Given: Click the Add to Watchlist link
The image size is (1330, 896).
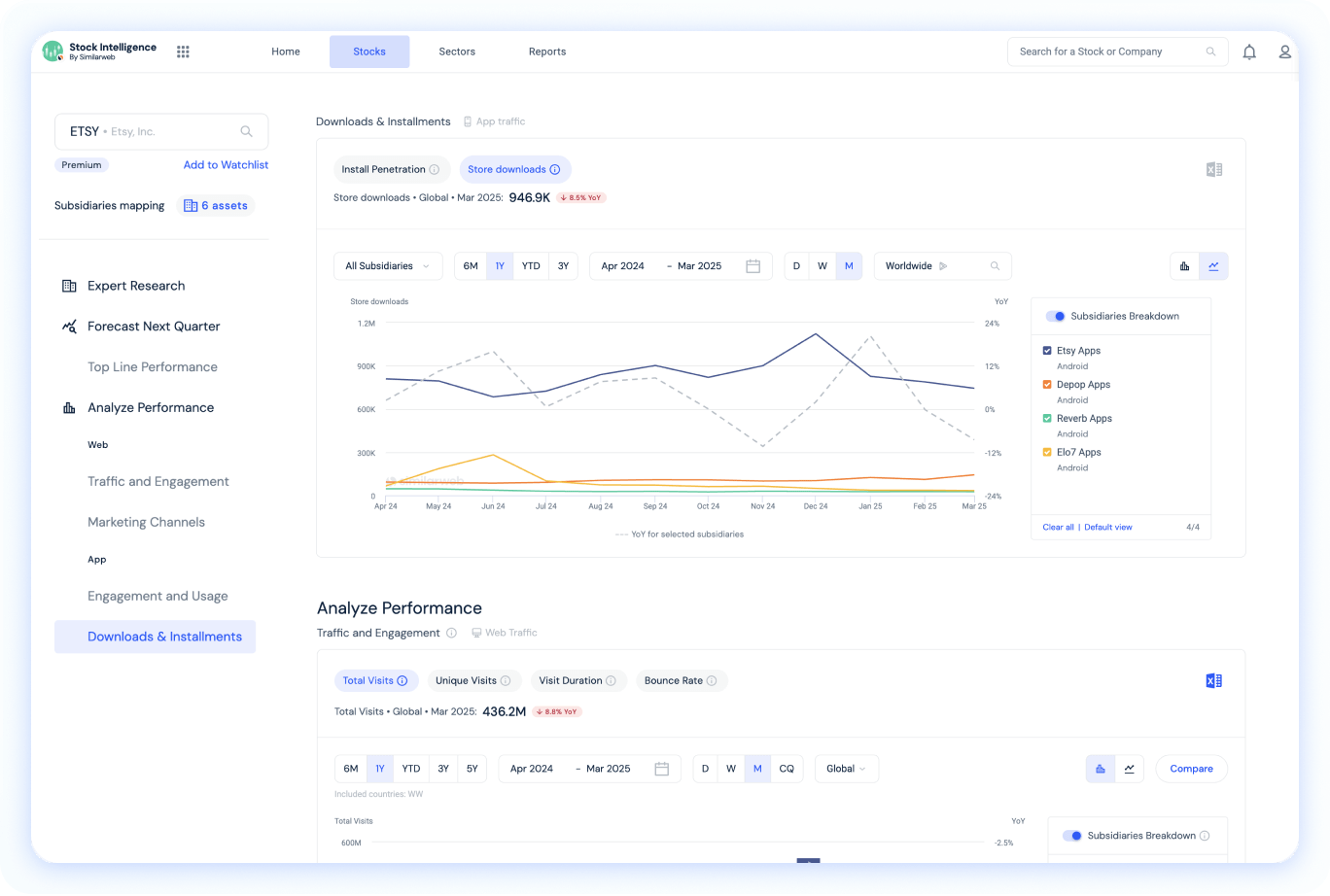Looking at the screenshot, I should (x=226, y=164).
